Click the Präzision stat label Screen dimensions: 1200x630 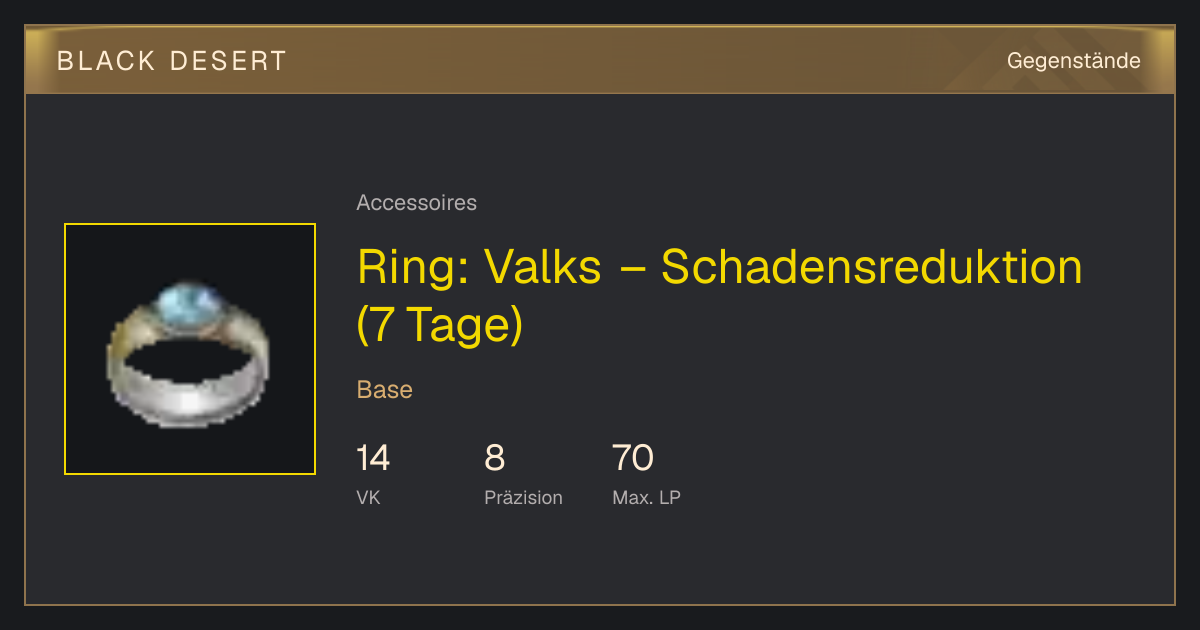click(524, 498)
